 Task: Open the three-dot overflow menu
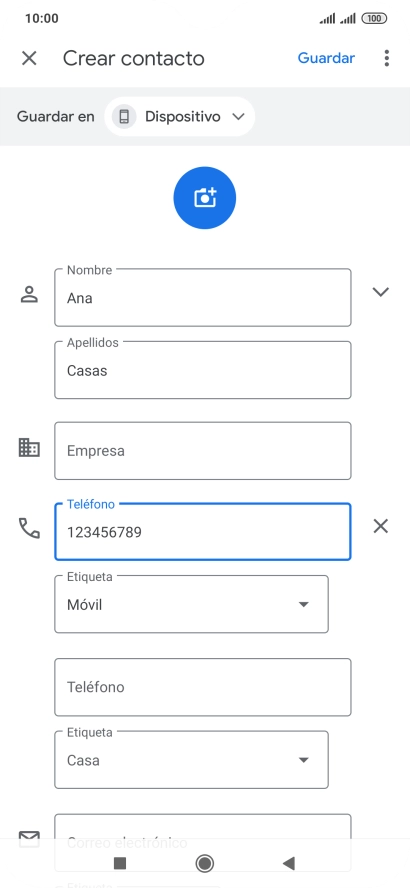pyautogui.click(x=387, y=58)
